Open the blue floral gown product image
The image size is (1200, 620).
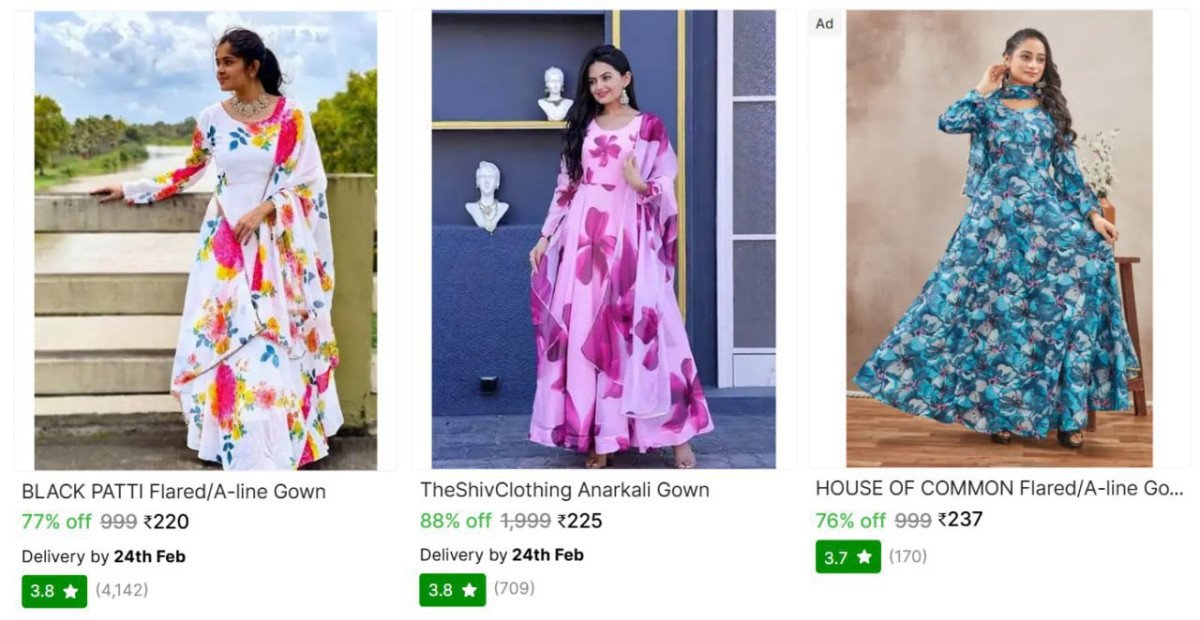pos(998,240)
